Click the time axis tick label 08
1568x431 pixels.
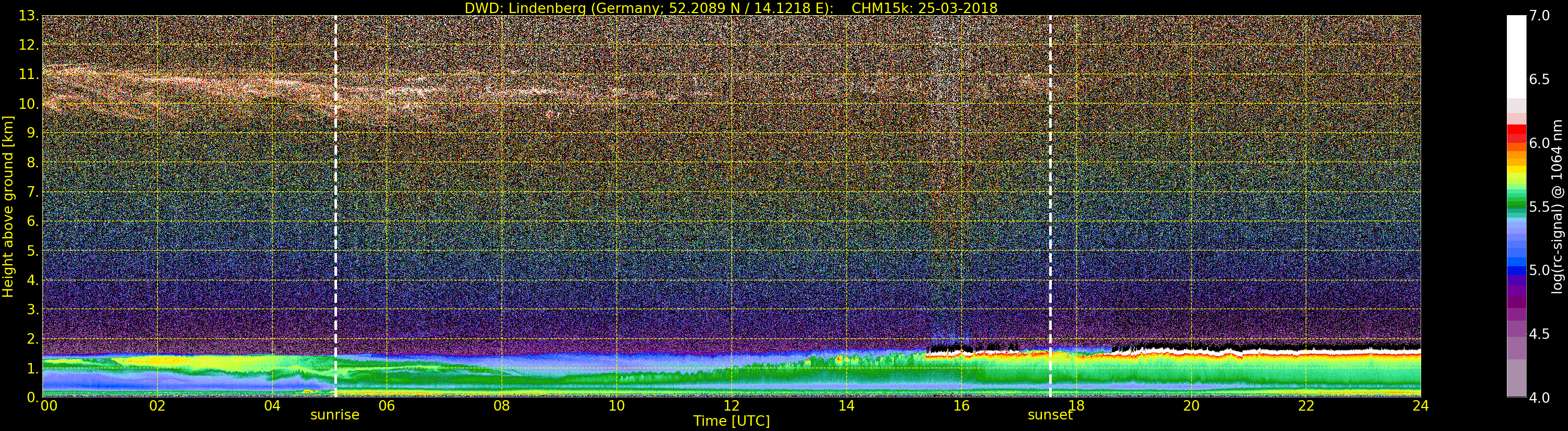[x=502, y=405]
